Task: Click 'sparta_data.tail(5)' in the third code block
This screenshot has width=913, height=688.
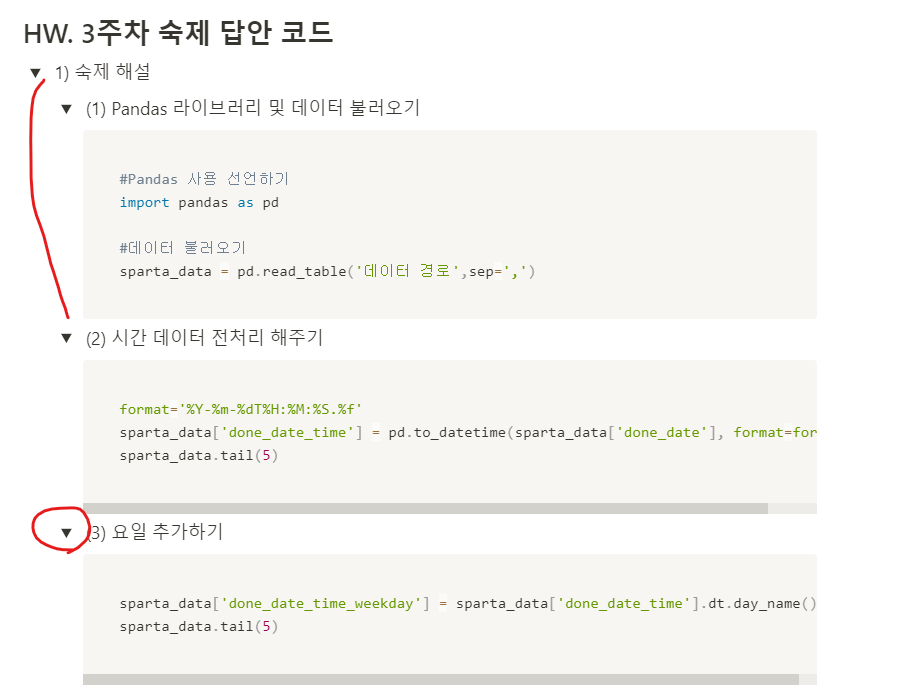Action: (x=199, y=626)
